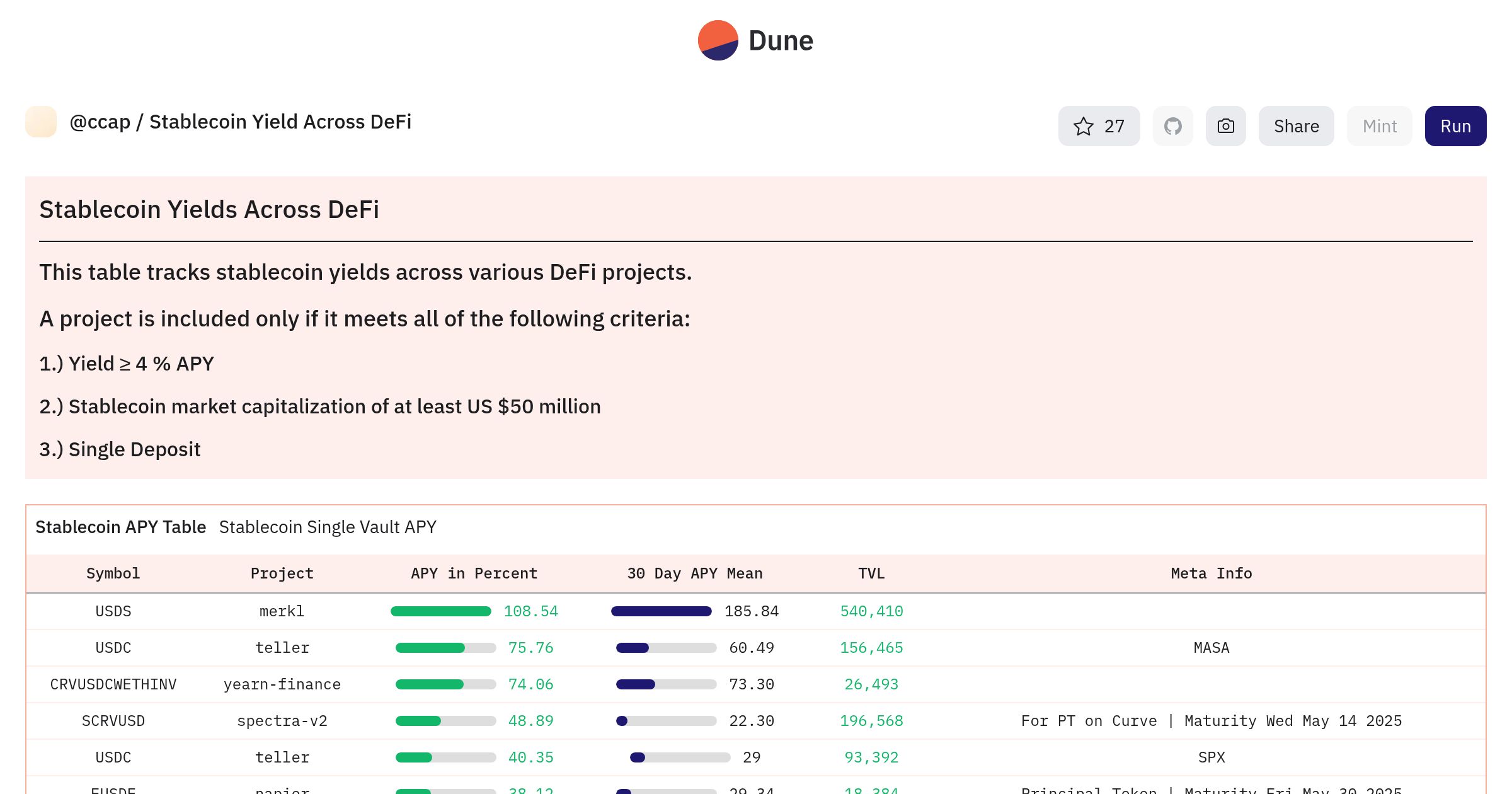Viewport: 1512px width, 794px height.
Task: Select 30 day mean value 22.30
Action: coord(752,721)
